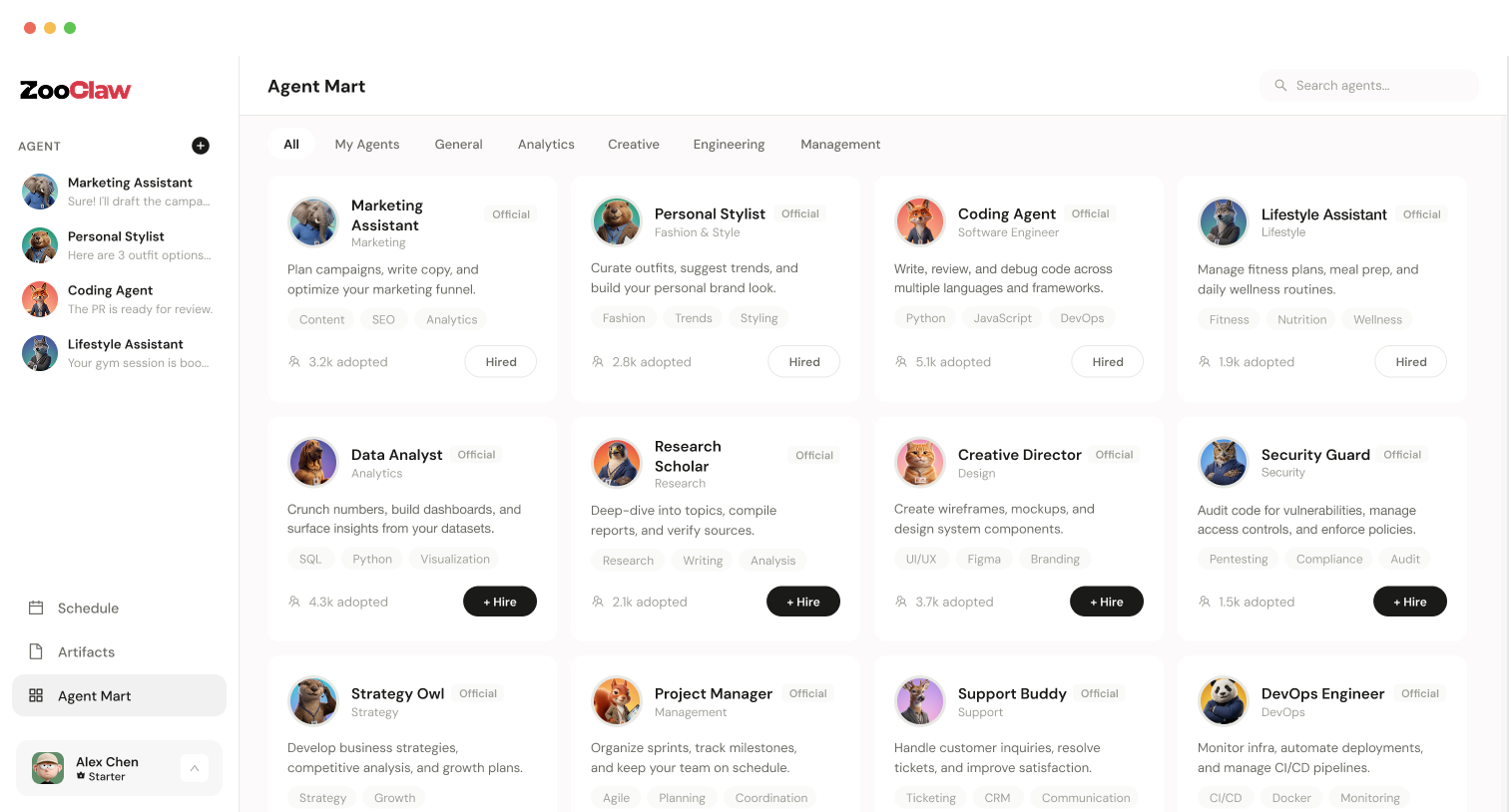Click the Figma tag on Creative Director
1509x812 pixels.
click(984, 559)
